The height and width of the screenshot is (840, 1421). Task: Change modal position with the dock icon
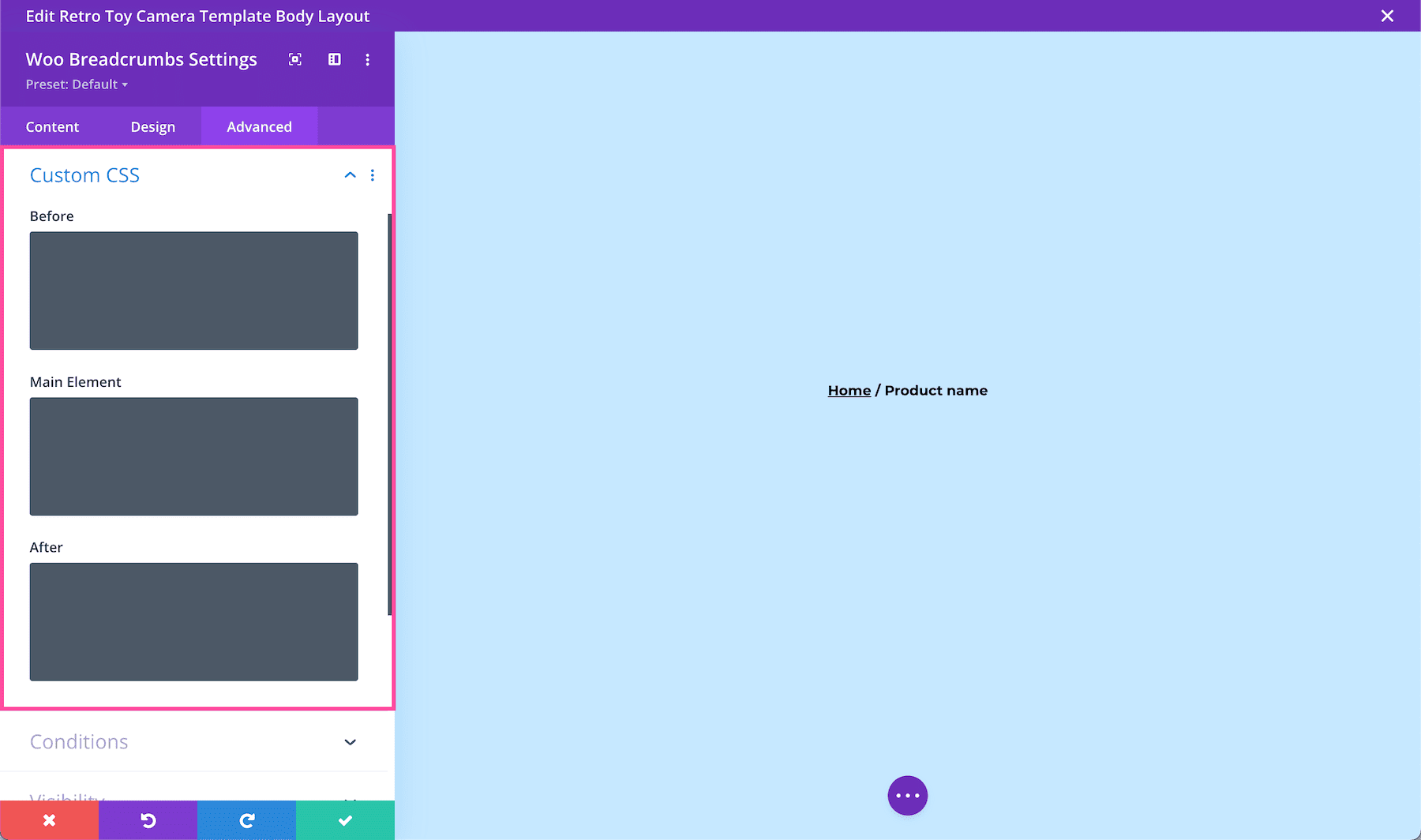pyautogui.click(x=335, y=59)
